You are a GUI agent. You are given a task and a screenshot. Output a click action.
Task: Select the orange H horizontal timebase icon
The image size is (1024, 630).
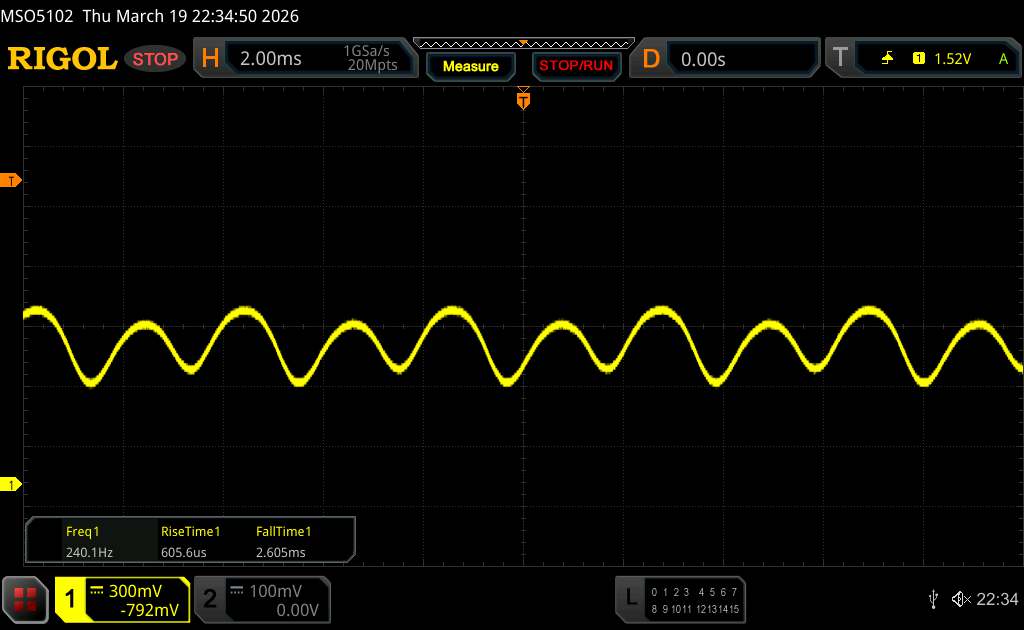coord(210,59)
